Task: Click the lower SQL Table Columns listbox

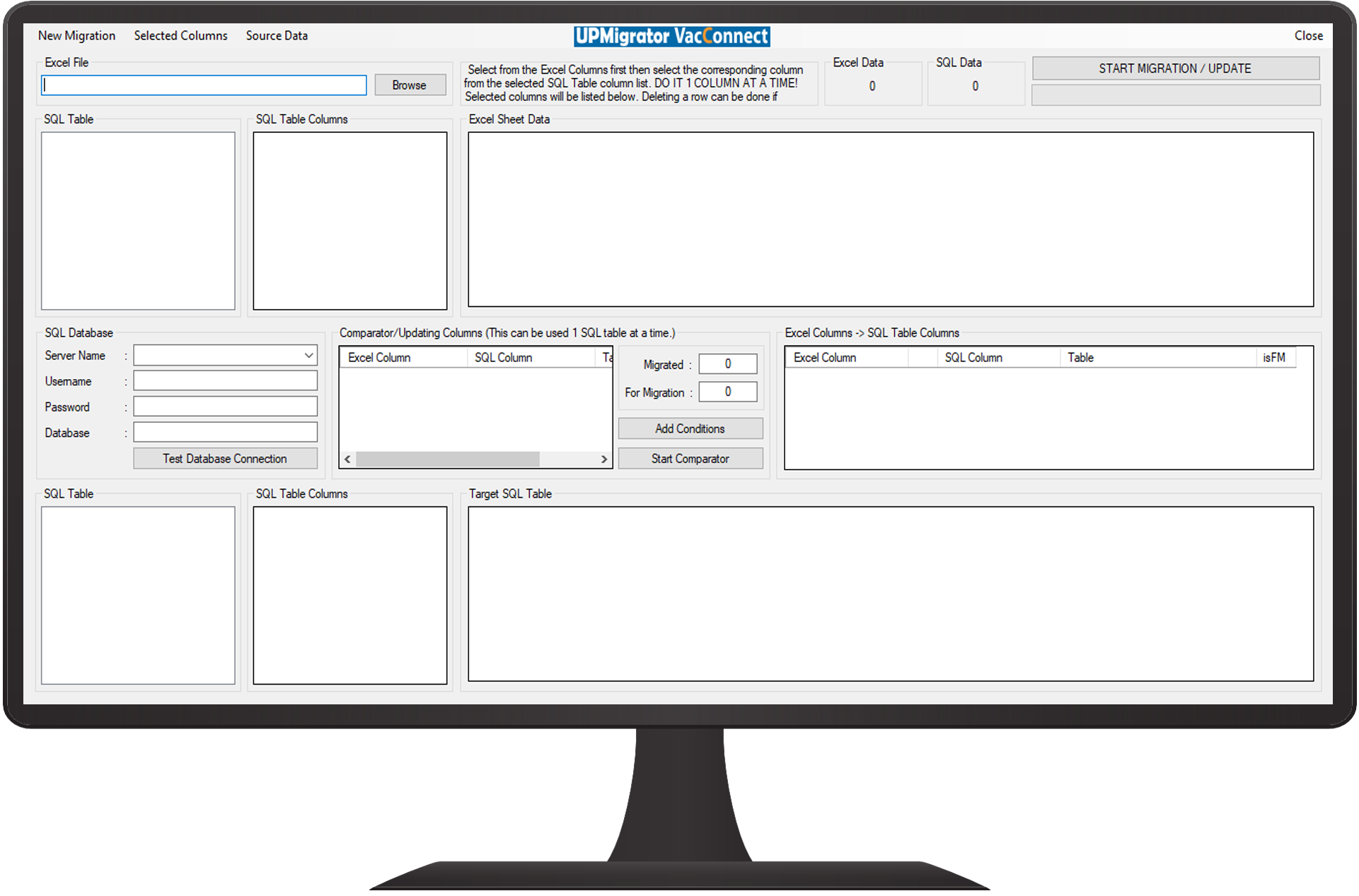Action: coord(350,595)
